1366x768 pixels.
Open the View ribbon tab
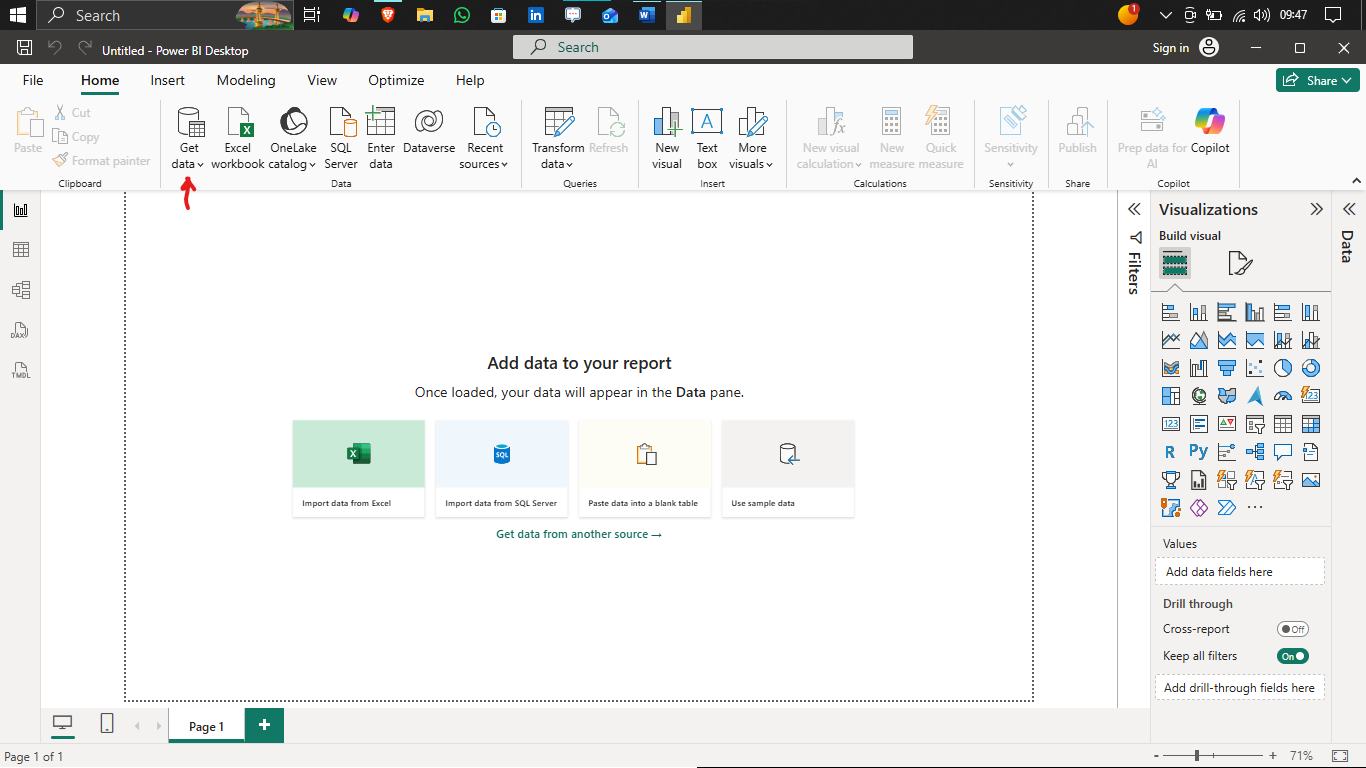pos(322,80)
